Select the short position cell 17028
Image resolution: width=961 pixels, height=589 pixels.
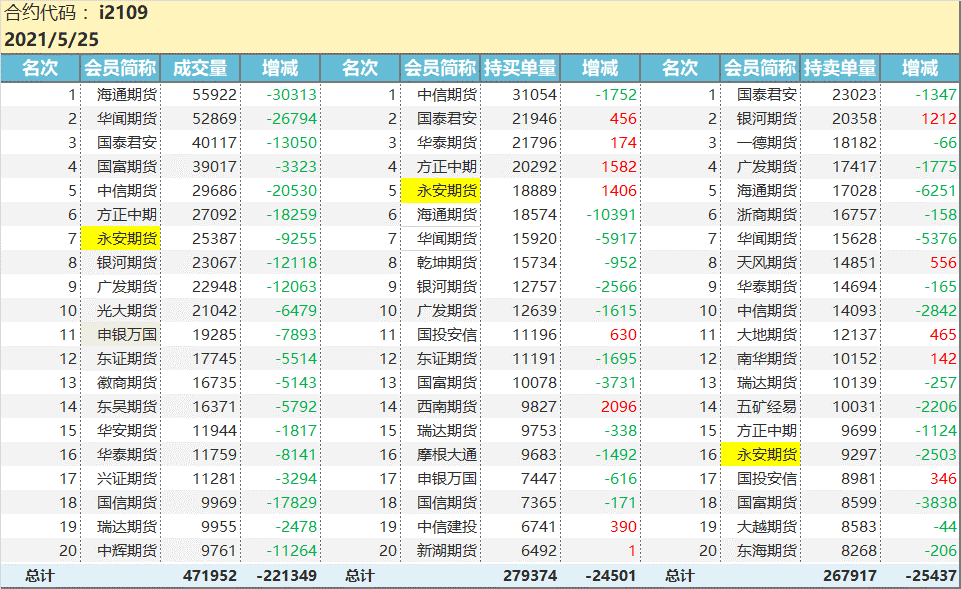click(x=854, y=191)
